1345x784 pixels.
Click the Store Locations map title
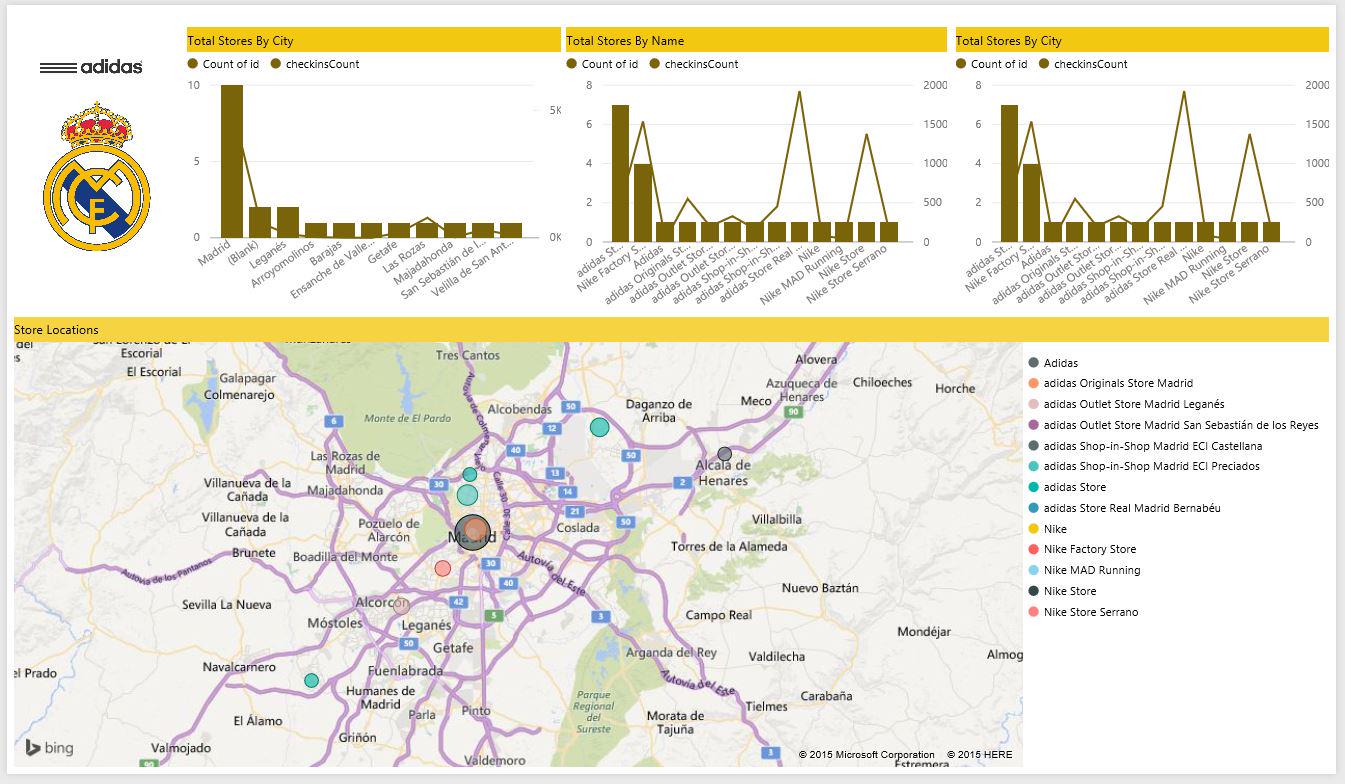(56, 330)
